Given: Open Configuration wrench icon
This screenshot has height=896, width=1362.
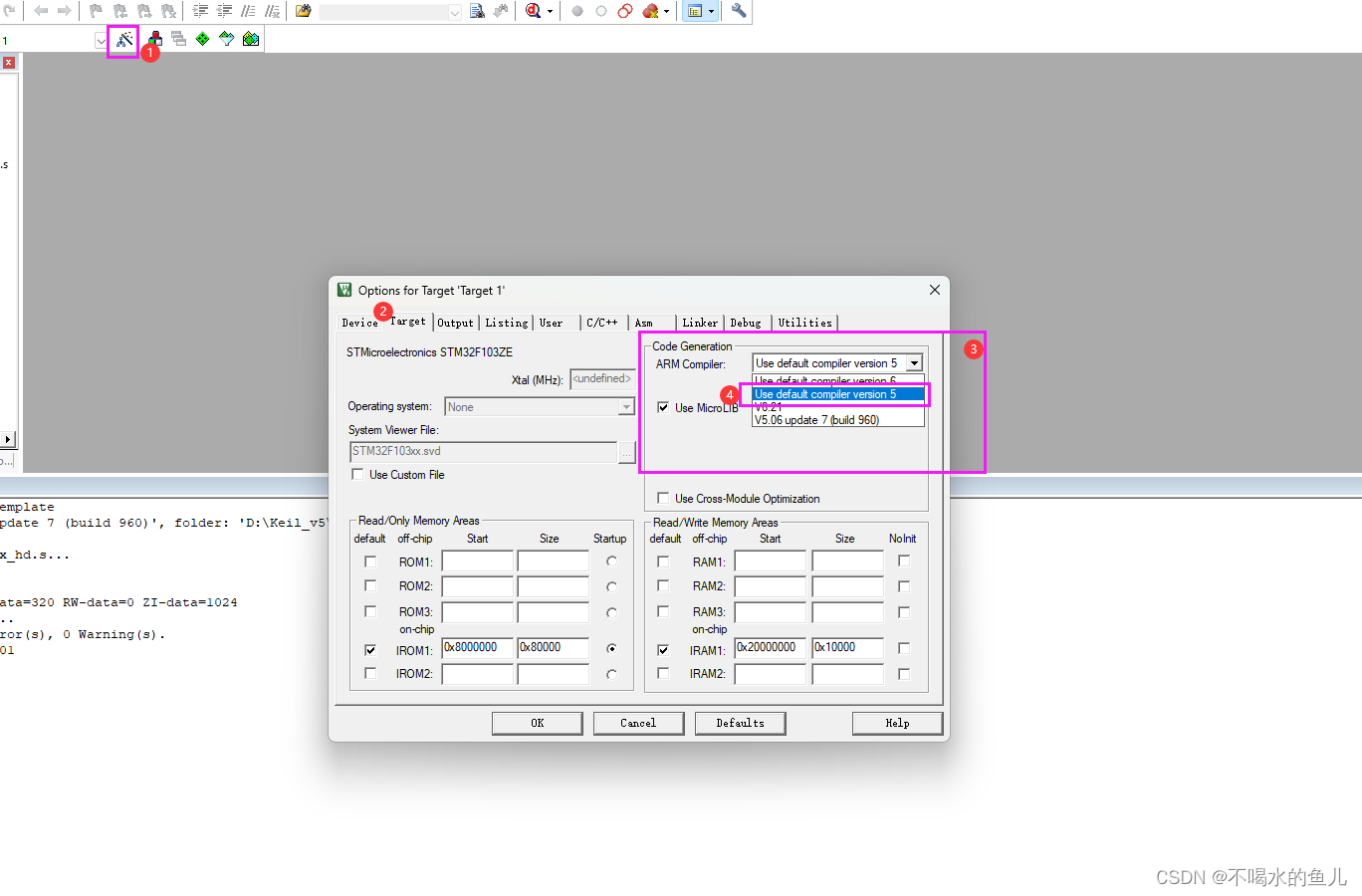Looking at the screenshot, I should click(739, 11).
